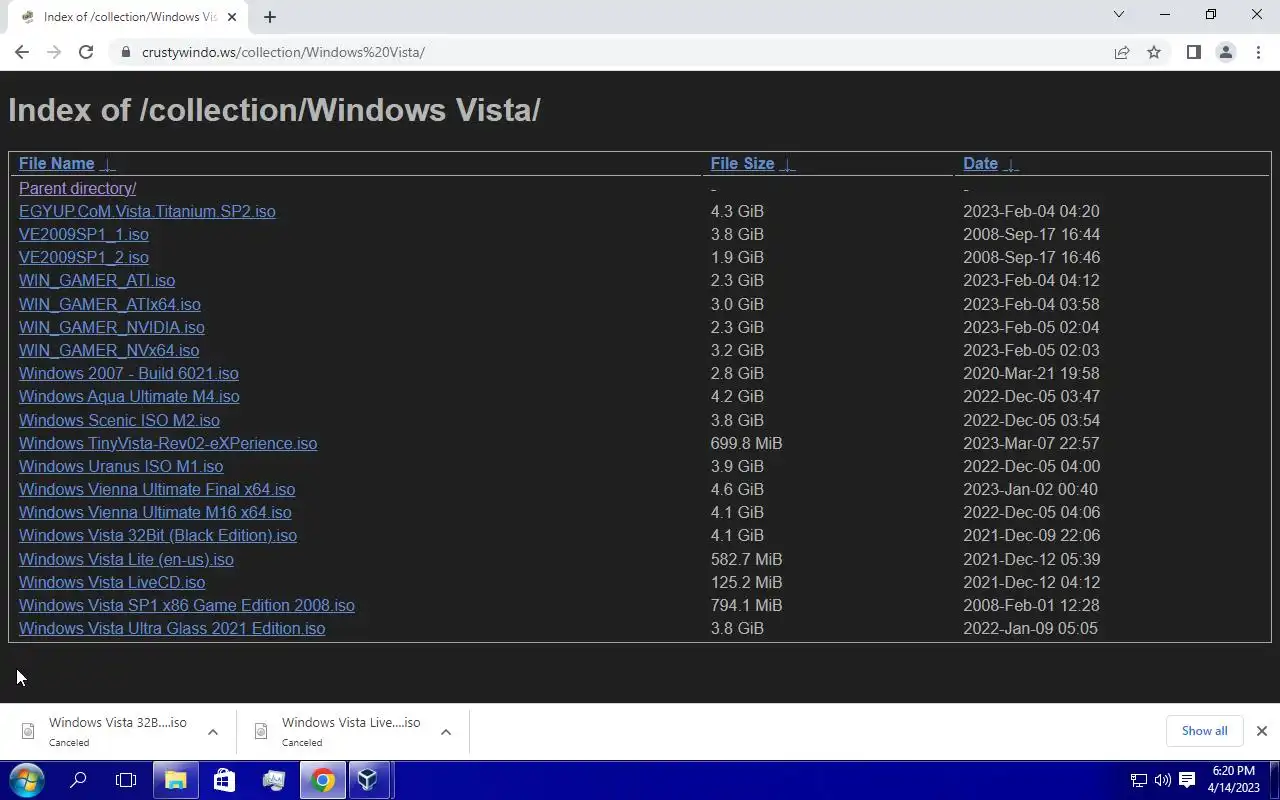Open the tab search chevron
Image resolution: width=1280 pixels, height=800 pixels.
(x=1119, y=15)
